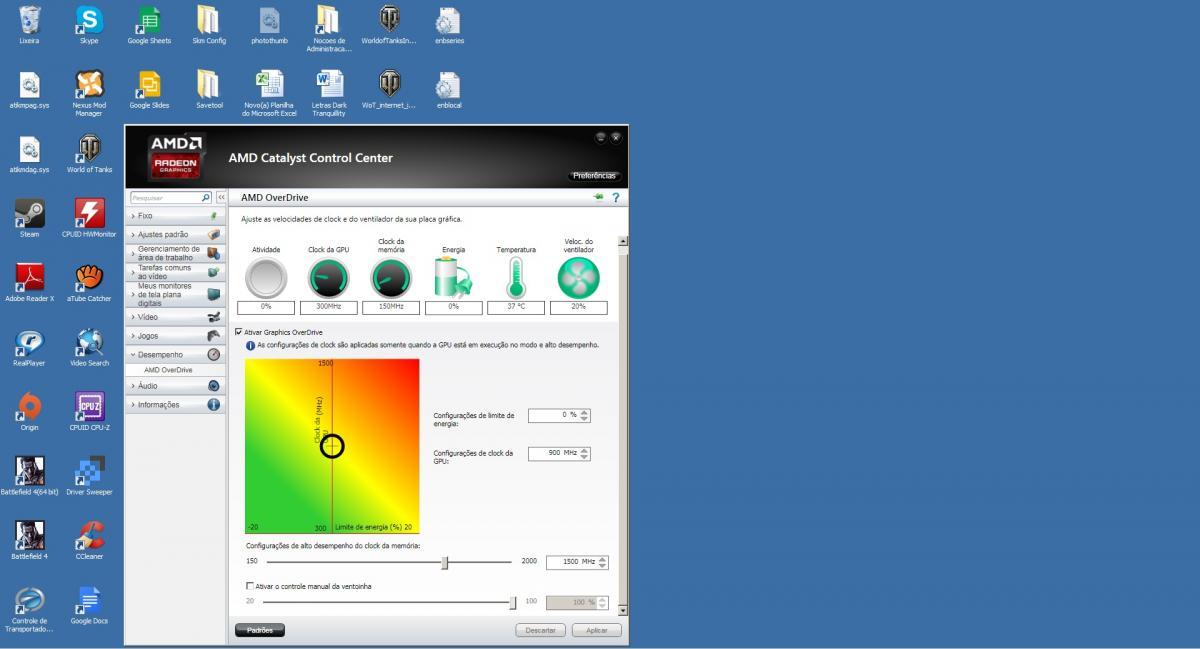The image size is (1200, 649).
Task: Select the RealPlayer desktop icon
Action: (x=29, y=348)
